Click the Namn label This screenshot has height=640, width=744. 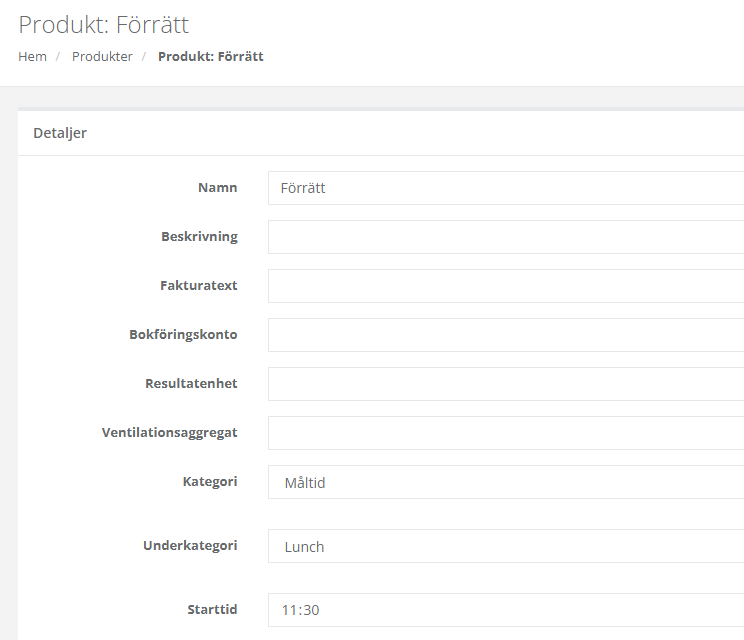point(217,188)
